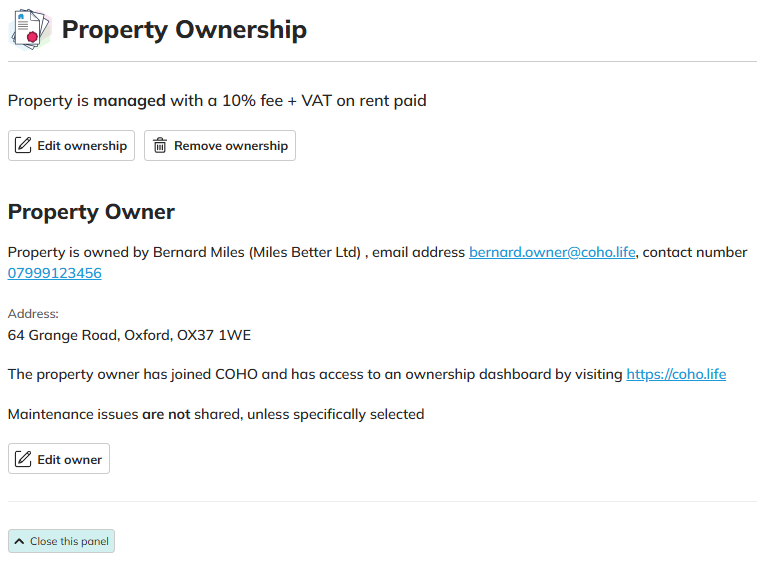The width and height of the screenshot is (757, 571).
Task: Click the Property Owner section heading
Action: 91,212
